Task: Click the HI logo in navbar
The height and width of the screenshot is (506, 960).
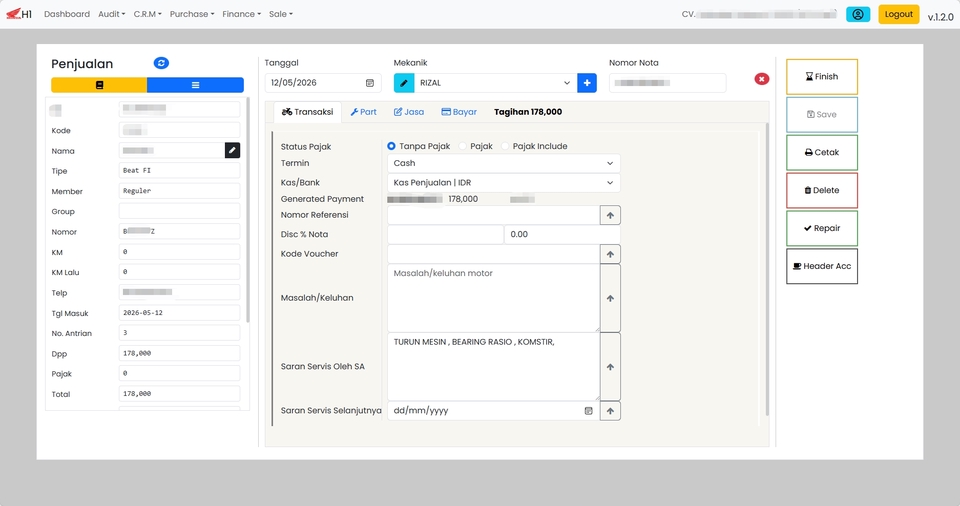Action: [x=19, y=13]
